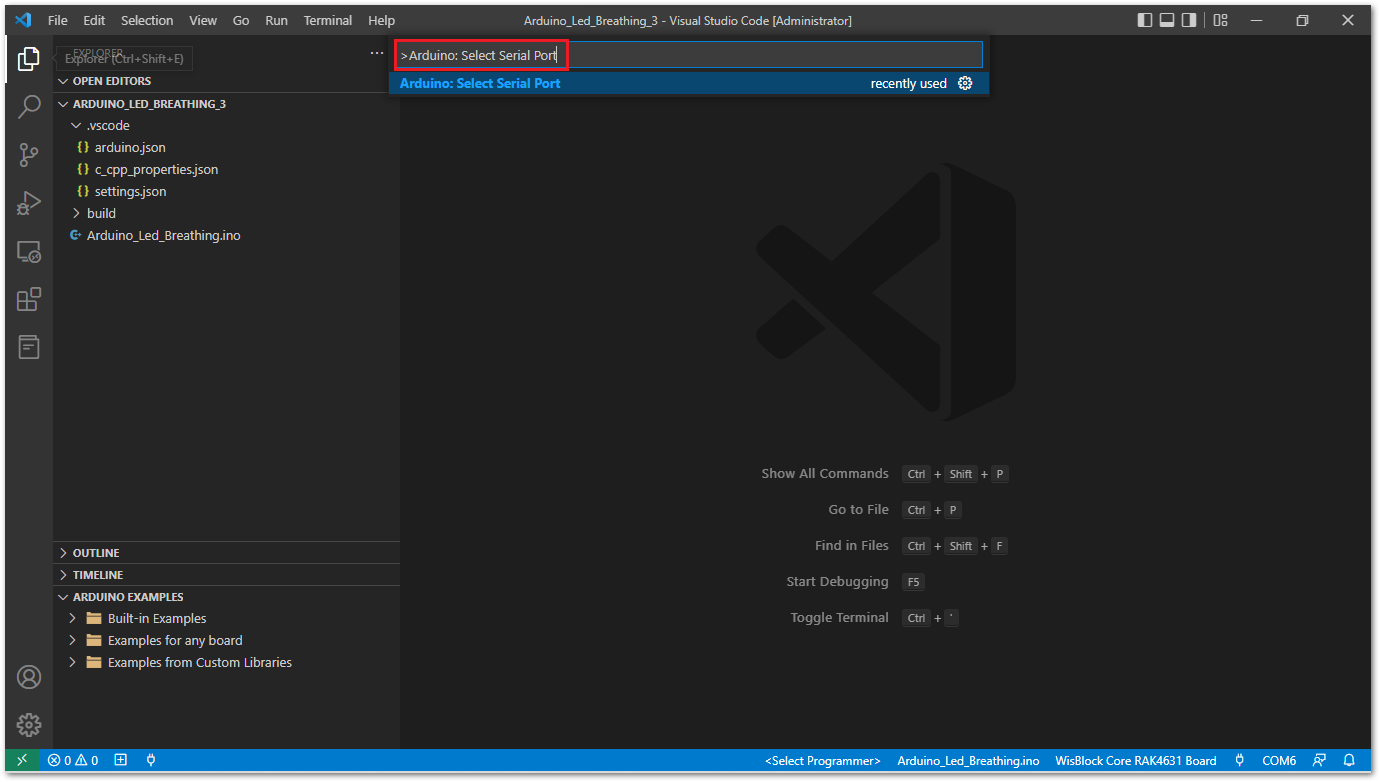The image size is (1380, 782).
Task: Collapse the .vscode folder
Action: click(x=226, y=126)
